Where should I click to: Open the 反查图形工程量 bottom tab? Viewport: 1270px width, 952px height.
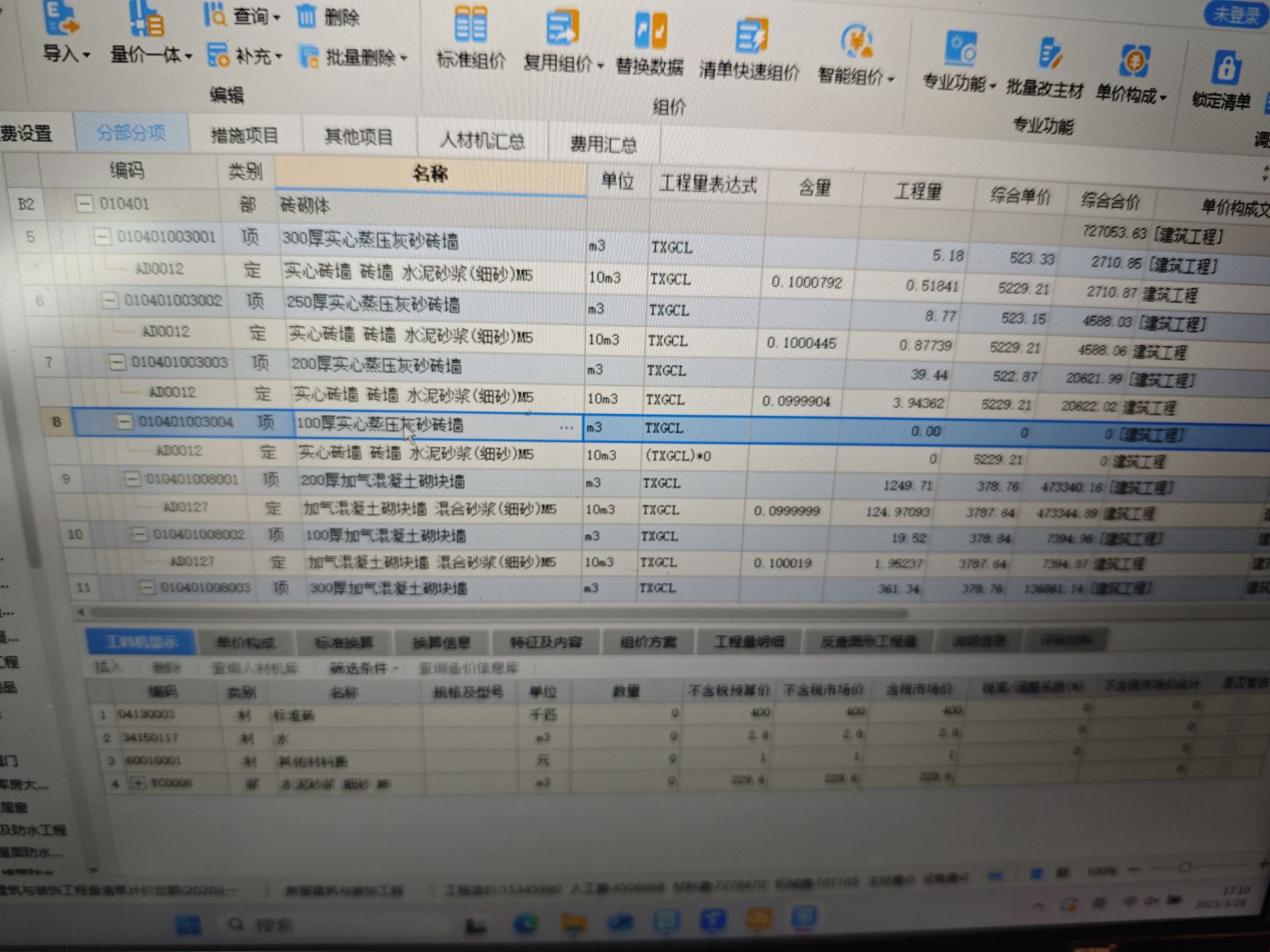pos(868,641)
